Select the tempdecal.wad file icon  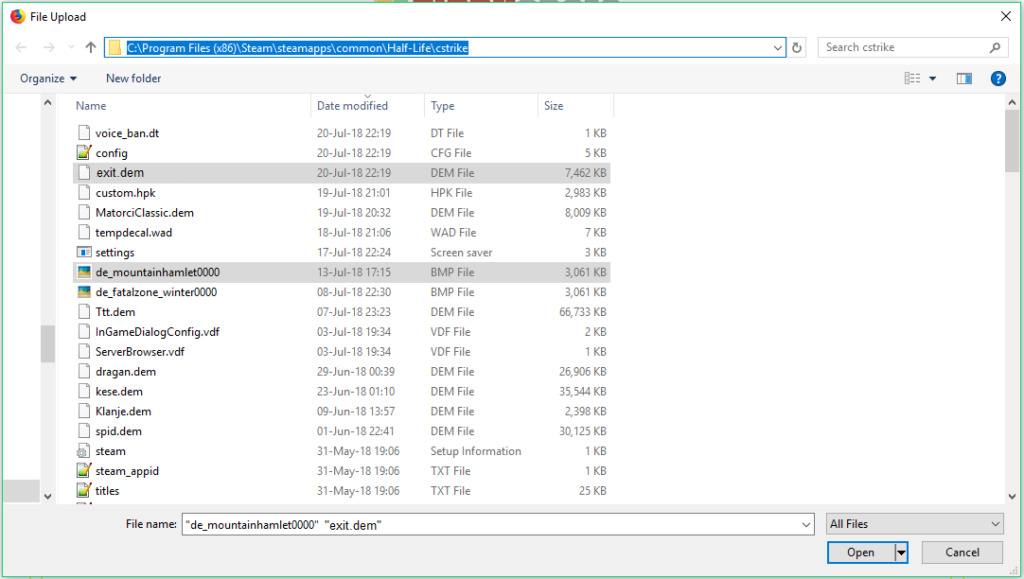(x=84, y=232)
